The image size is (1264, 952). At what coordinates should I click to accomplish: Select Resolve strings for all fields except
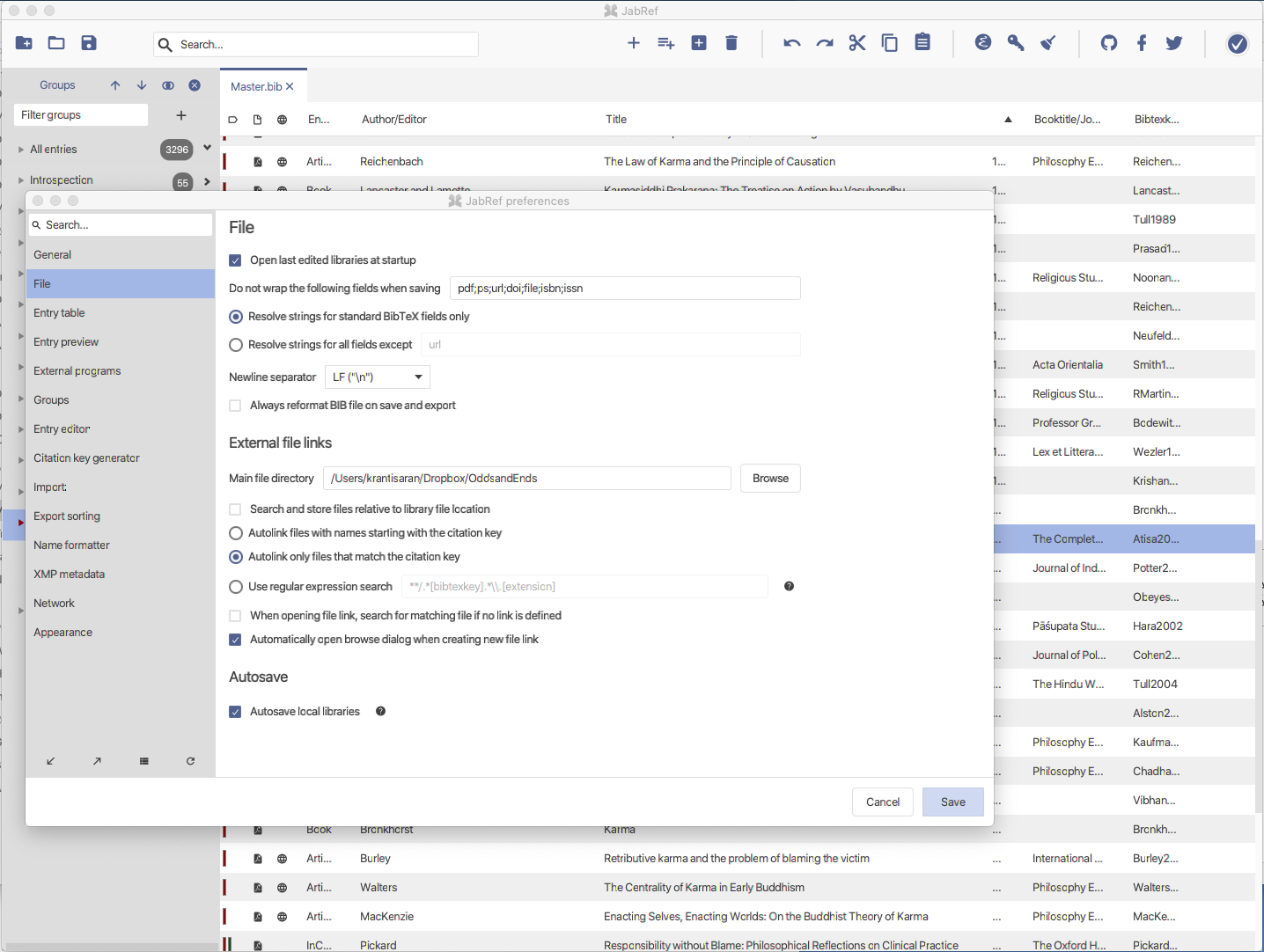point(236,345)
